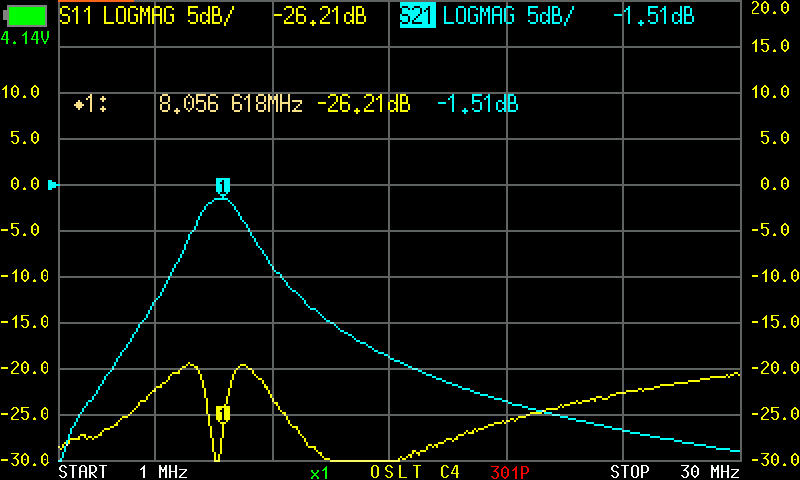Tap the green battery level icon
Image resolution: width=800 pixels, height=480 pixels.
click(25, 16)
